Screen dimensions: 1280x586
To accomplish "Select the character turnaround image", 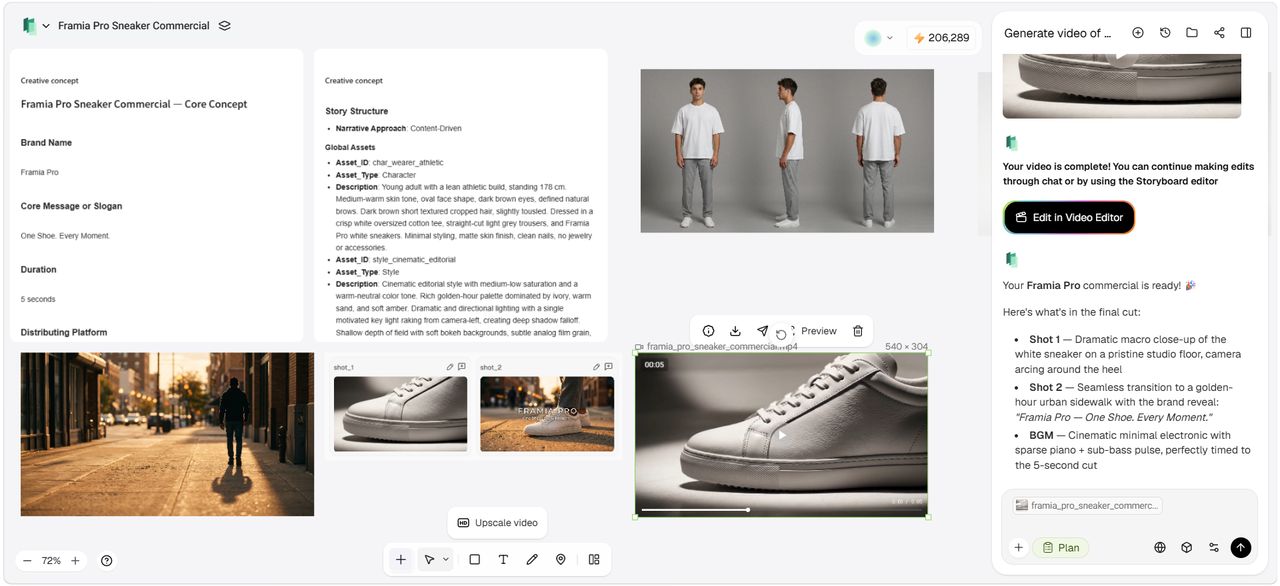I will pyautogui.click(x=787, y=151).
